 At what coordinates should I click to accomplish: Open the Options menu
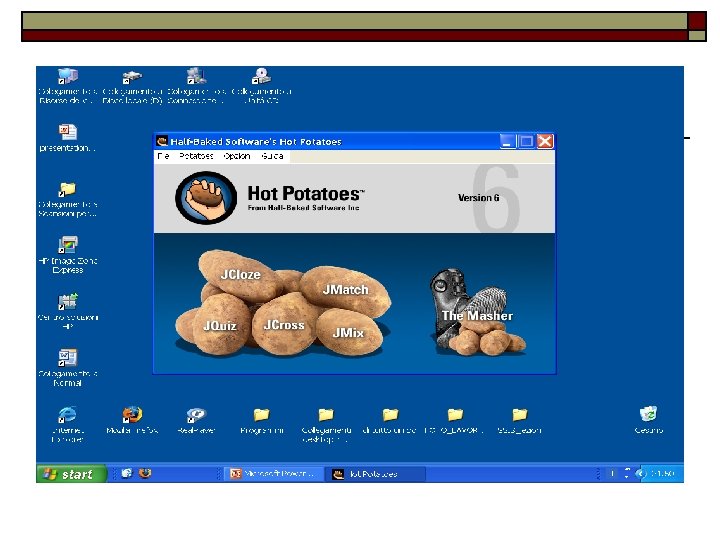click(237, 156)
